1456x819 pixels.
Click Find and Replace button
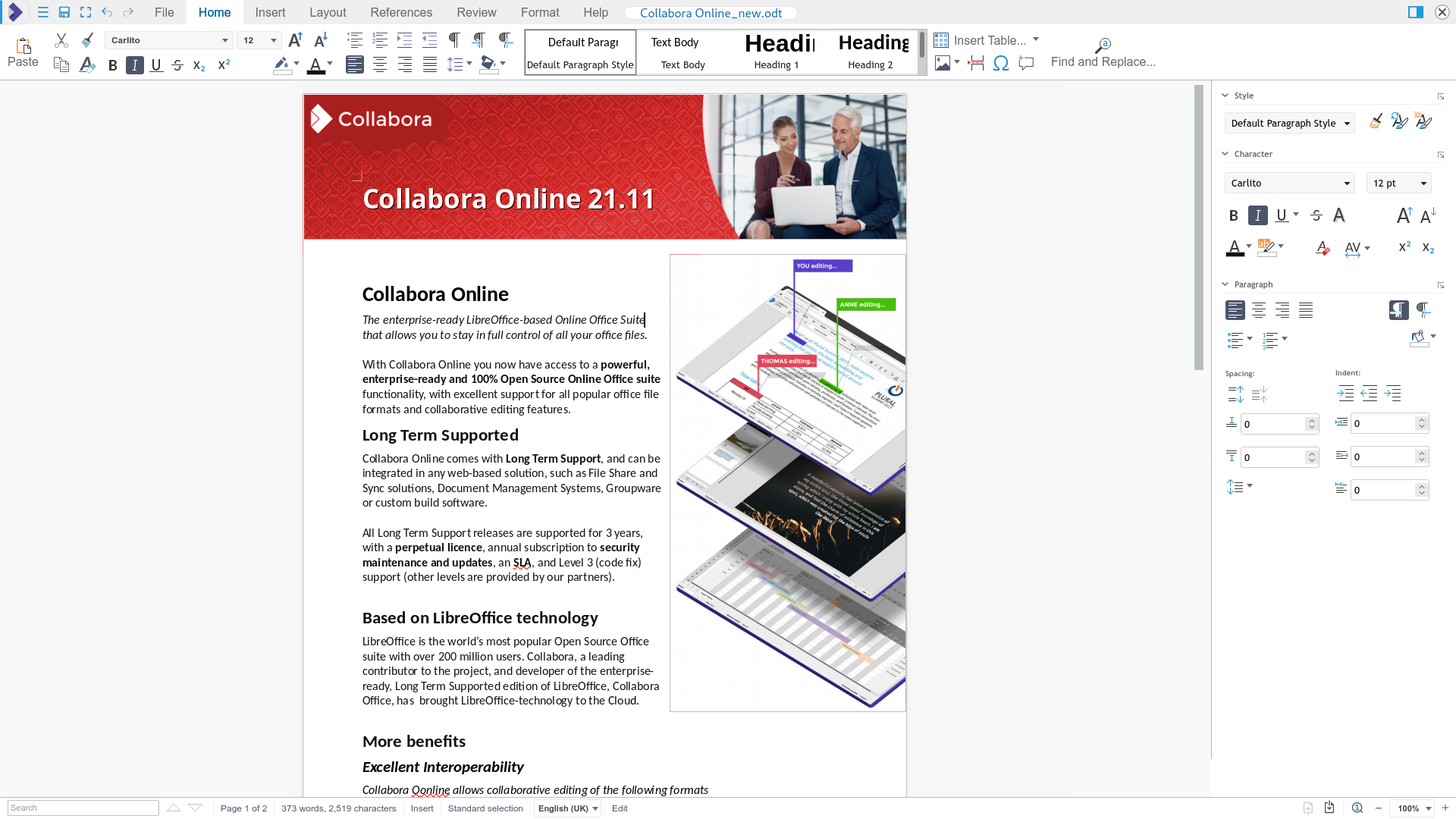point(1103,53)
